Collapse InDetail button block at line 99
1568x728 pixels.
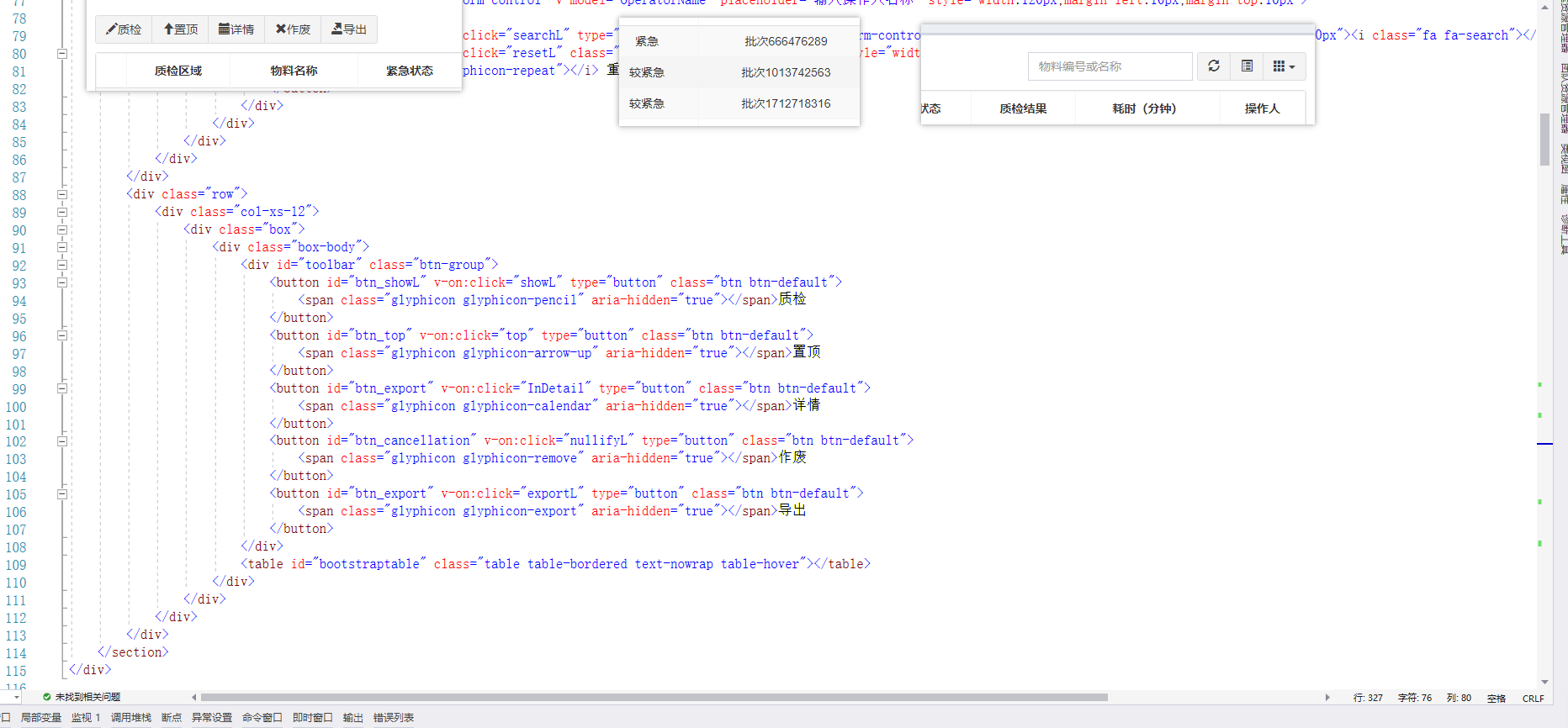click(62, 388)
